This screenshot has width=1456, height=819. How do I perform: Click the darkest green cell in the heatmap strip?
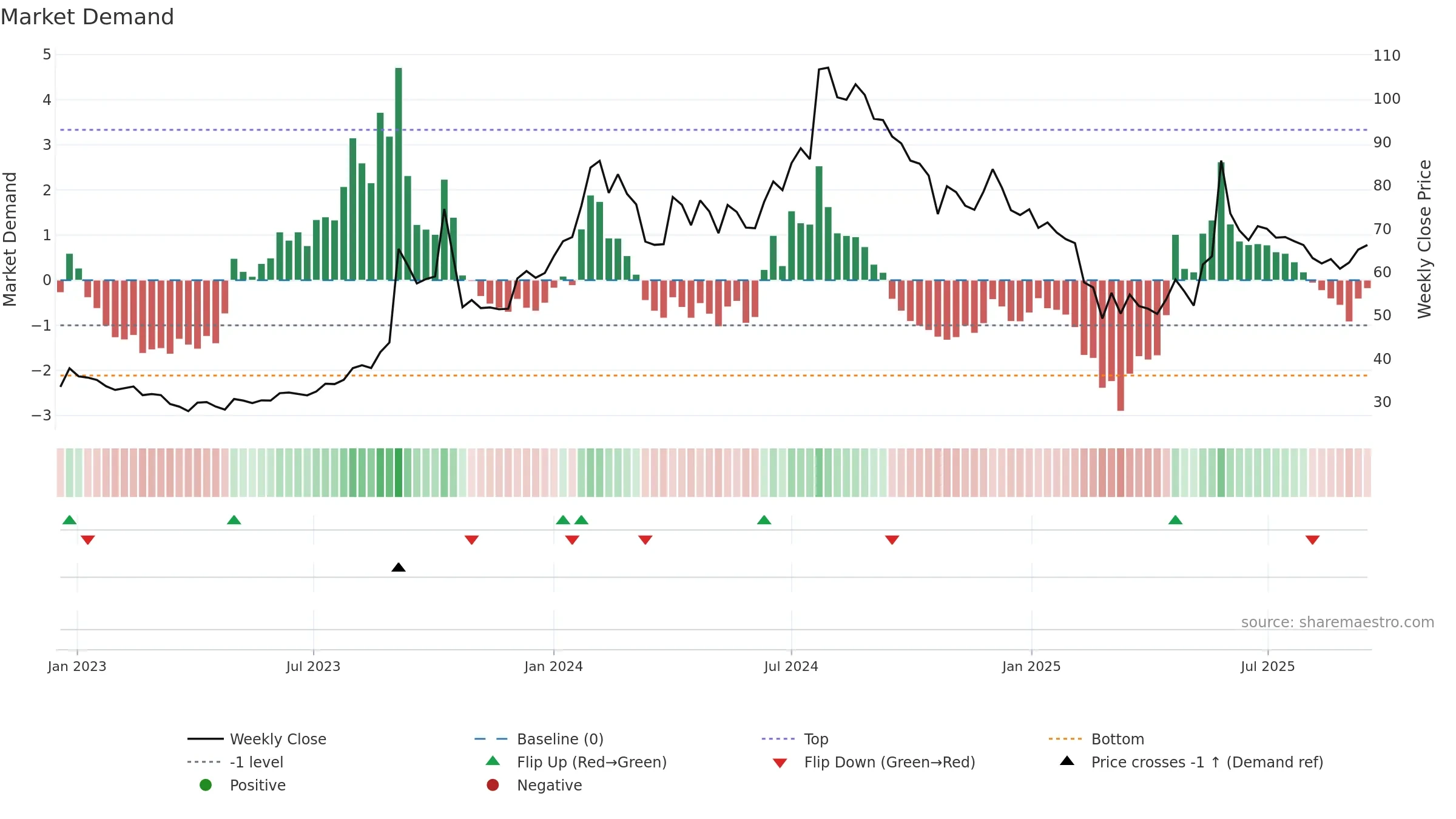click(x=399, y=473)
